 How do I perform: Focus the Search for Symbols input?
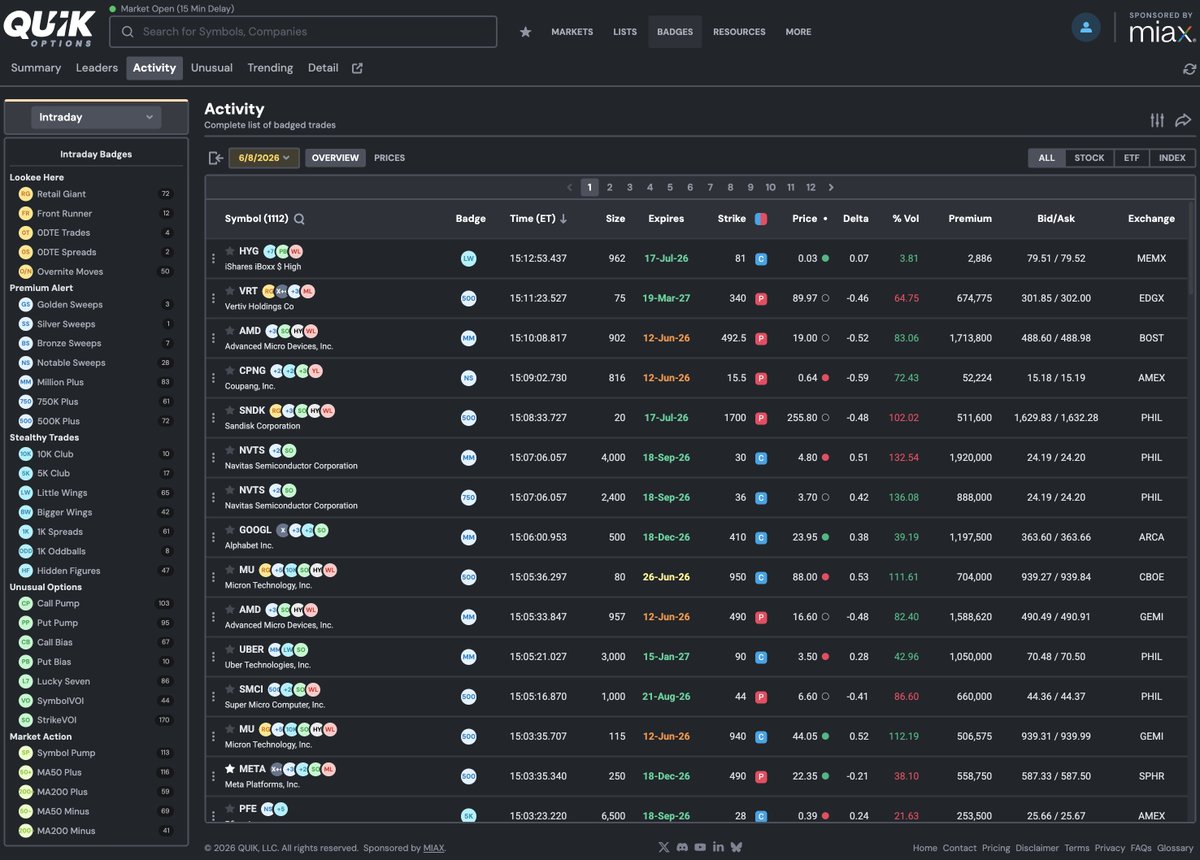point(303,32)
